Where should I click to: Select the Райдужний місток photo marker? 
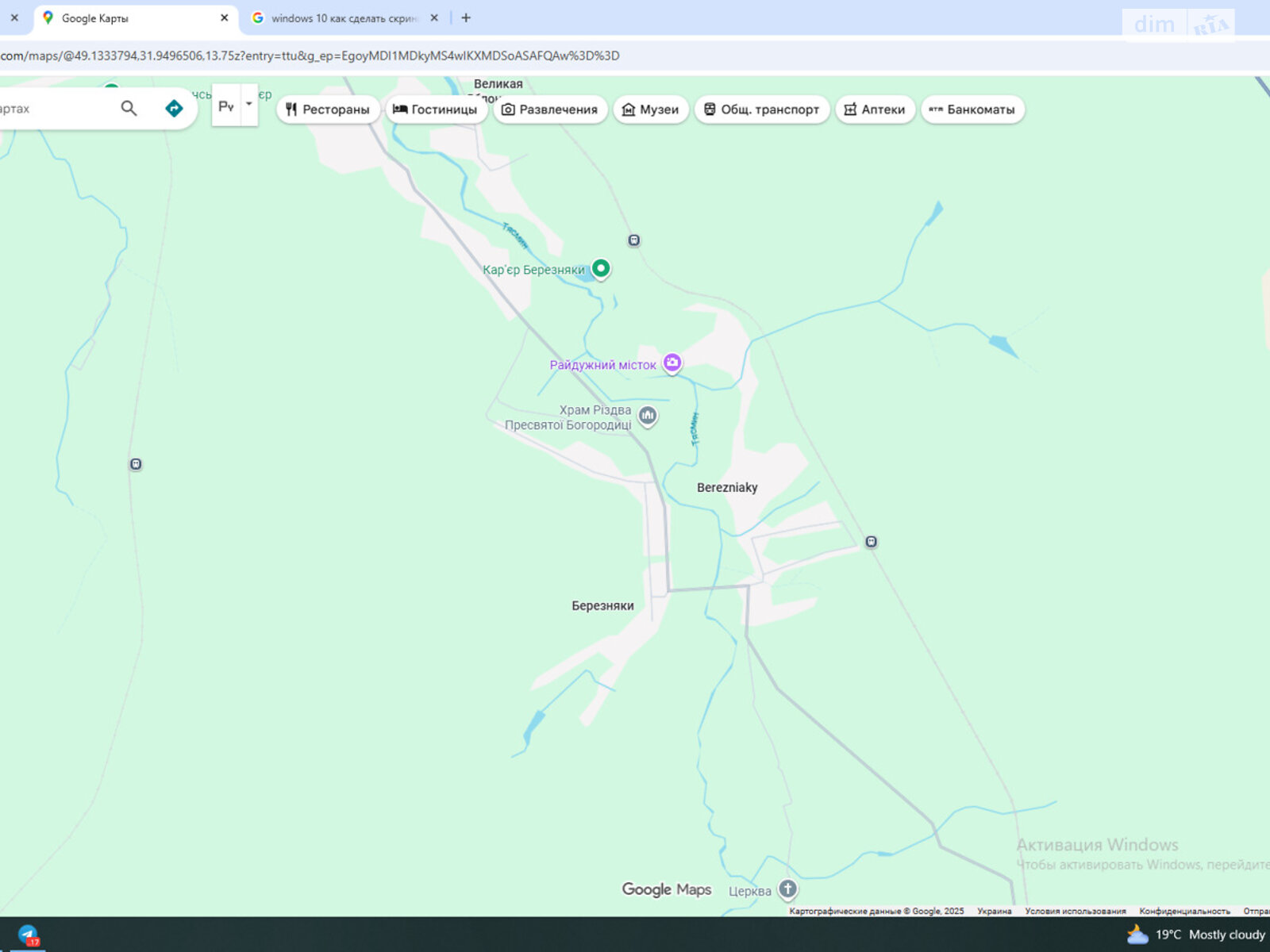[672, 363]
